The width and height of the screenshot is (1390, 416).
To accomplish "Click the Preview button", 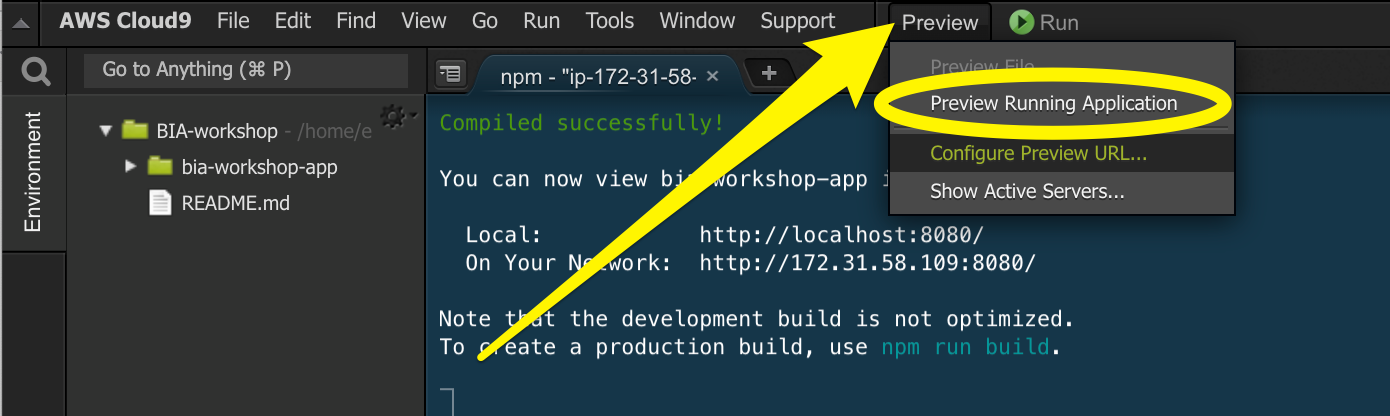I will (x=940, y=22).
